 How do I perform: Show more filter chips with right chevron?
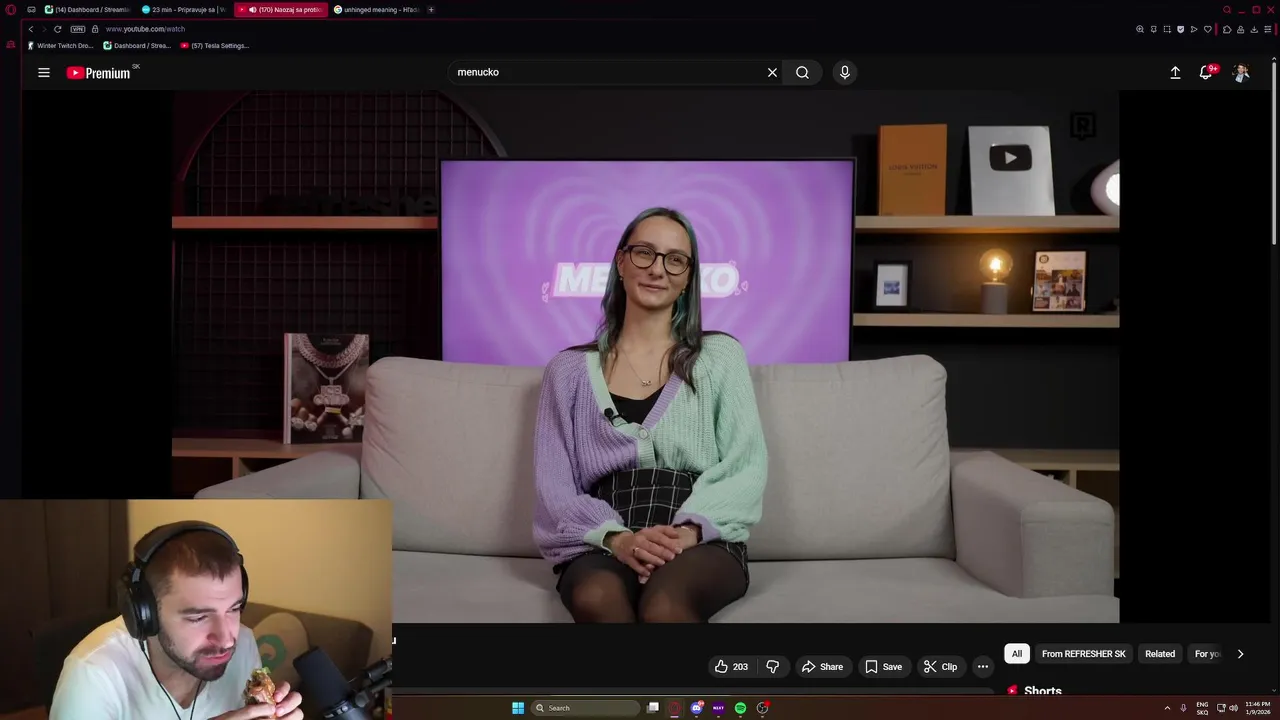1240,654
